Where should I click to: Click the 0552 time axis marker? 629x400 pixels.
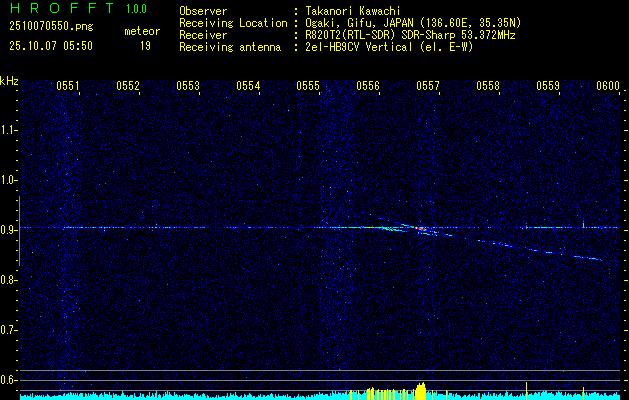coord(128,85)
